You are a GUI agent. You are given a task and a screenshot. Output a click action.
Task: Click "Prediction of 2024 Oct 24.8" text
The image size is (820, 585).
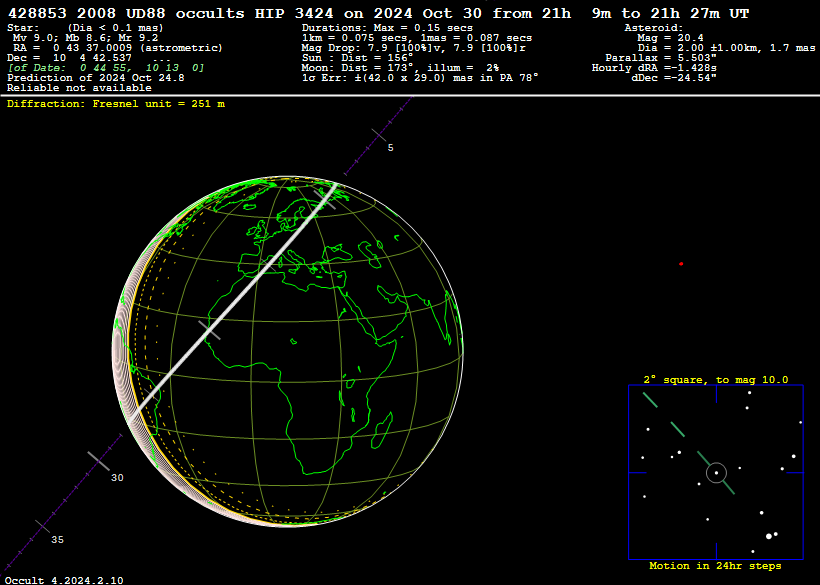coord(96,77)
